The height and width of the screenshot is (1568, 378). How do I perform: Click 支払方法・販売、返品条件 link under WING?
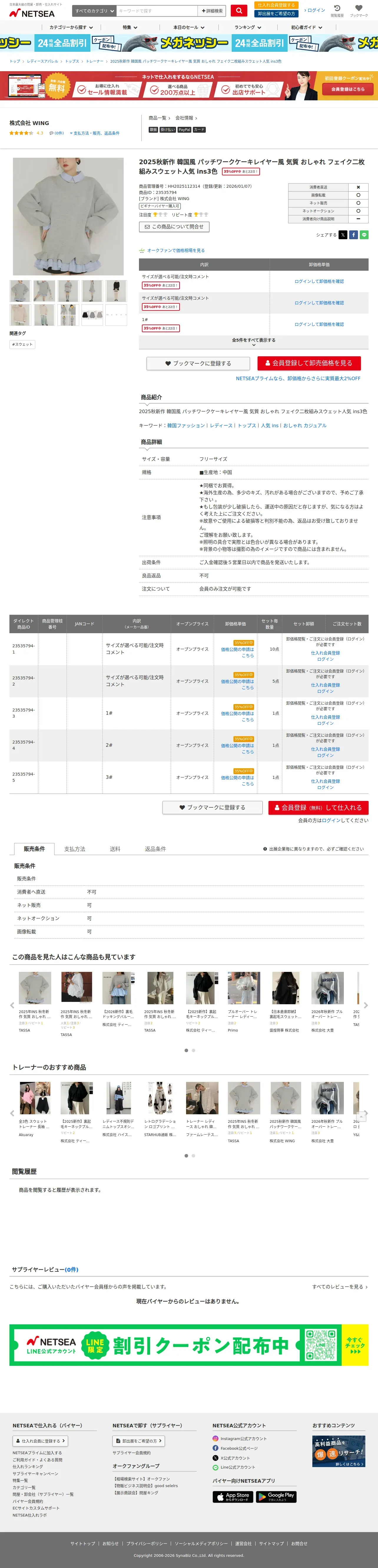pyautogui.click(x=95, y=133)
